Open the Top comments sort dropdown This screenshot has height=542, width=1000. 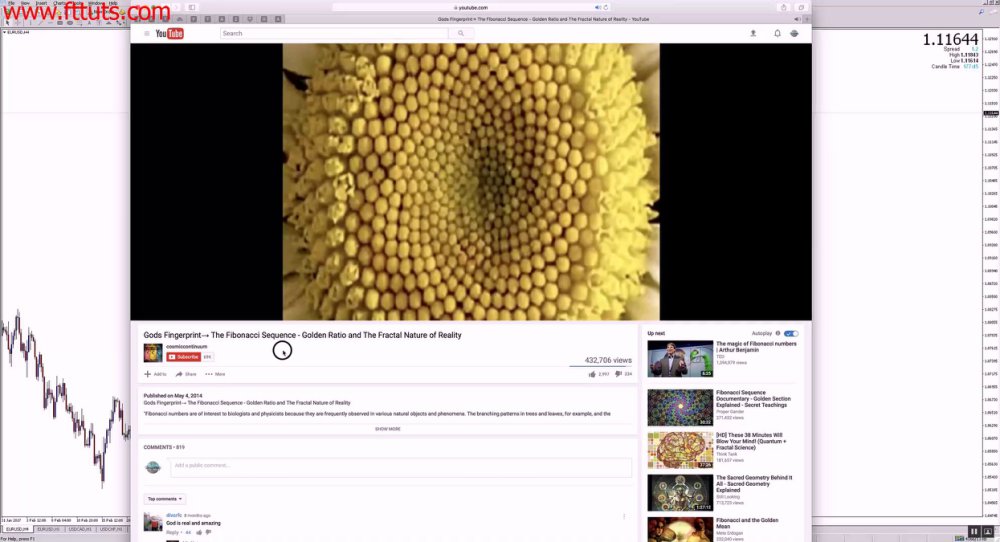coord(165,499)
